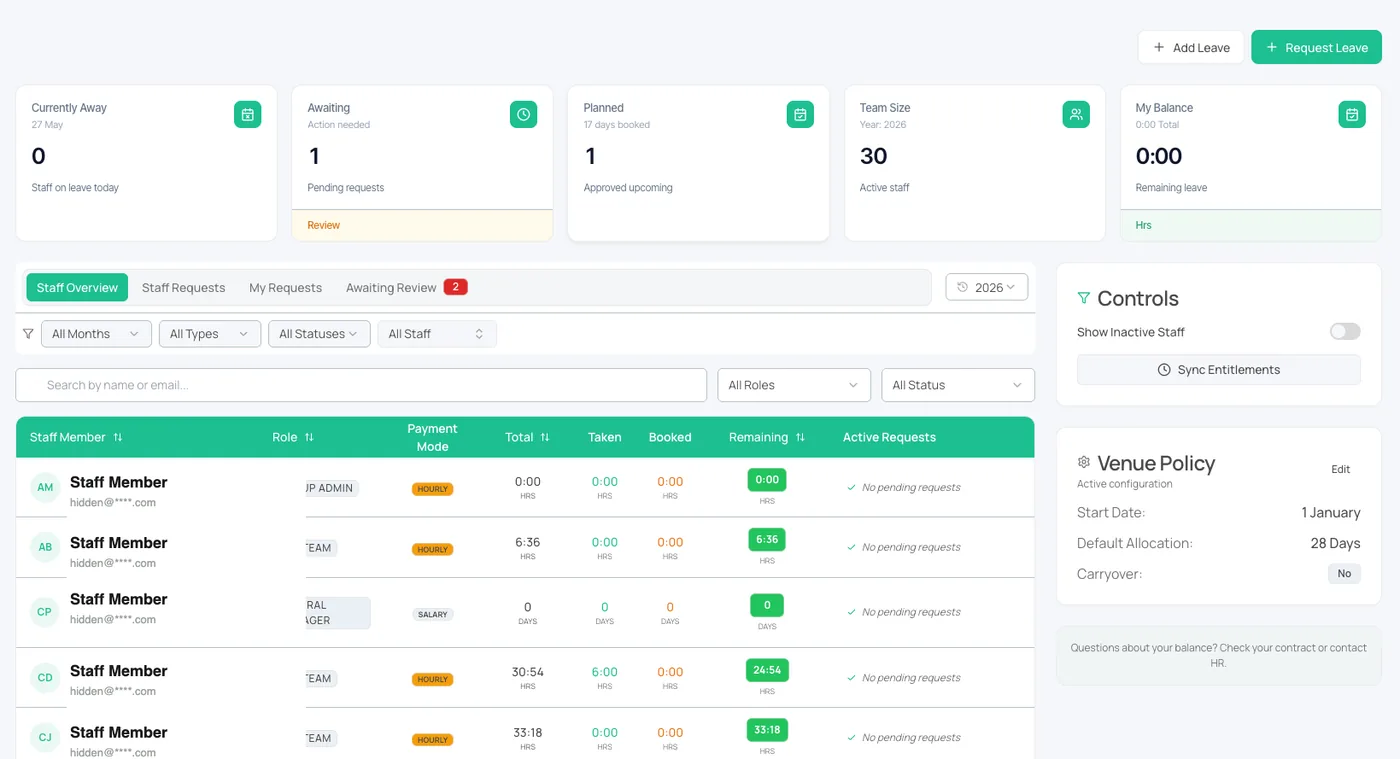Open the All Staff selector
This screenshot has width=1400, height=759.
pos(437,334)
